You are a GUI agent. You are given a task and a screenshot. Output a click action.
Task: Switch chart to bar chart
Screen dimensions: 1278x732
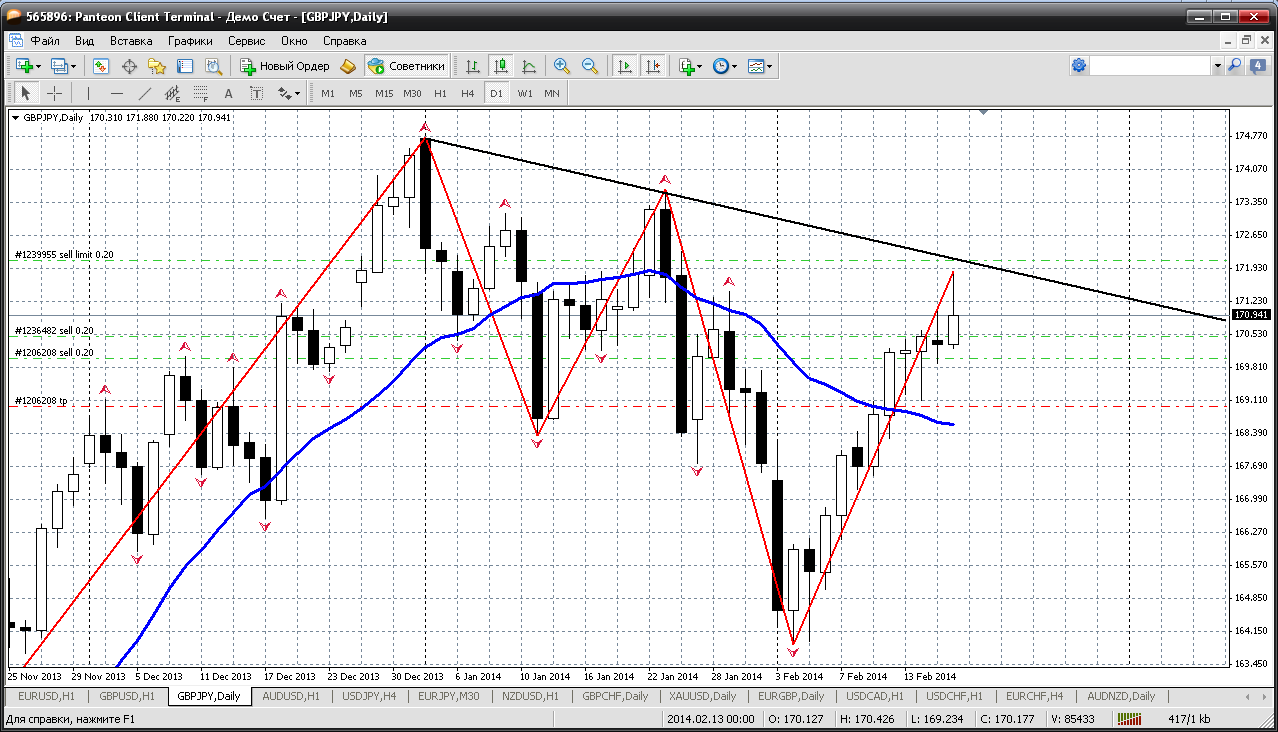click(473, 66)
